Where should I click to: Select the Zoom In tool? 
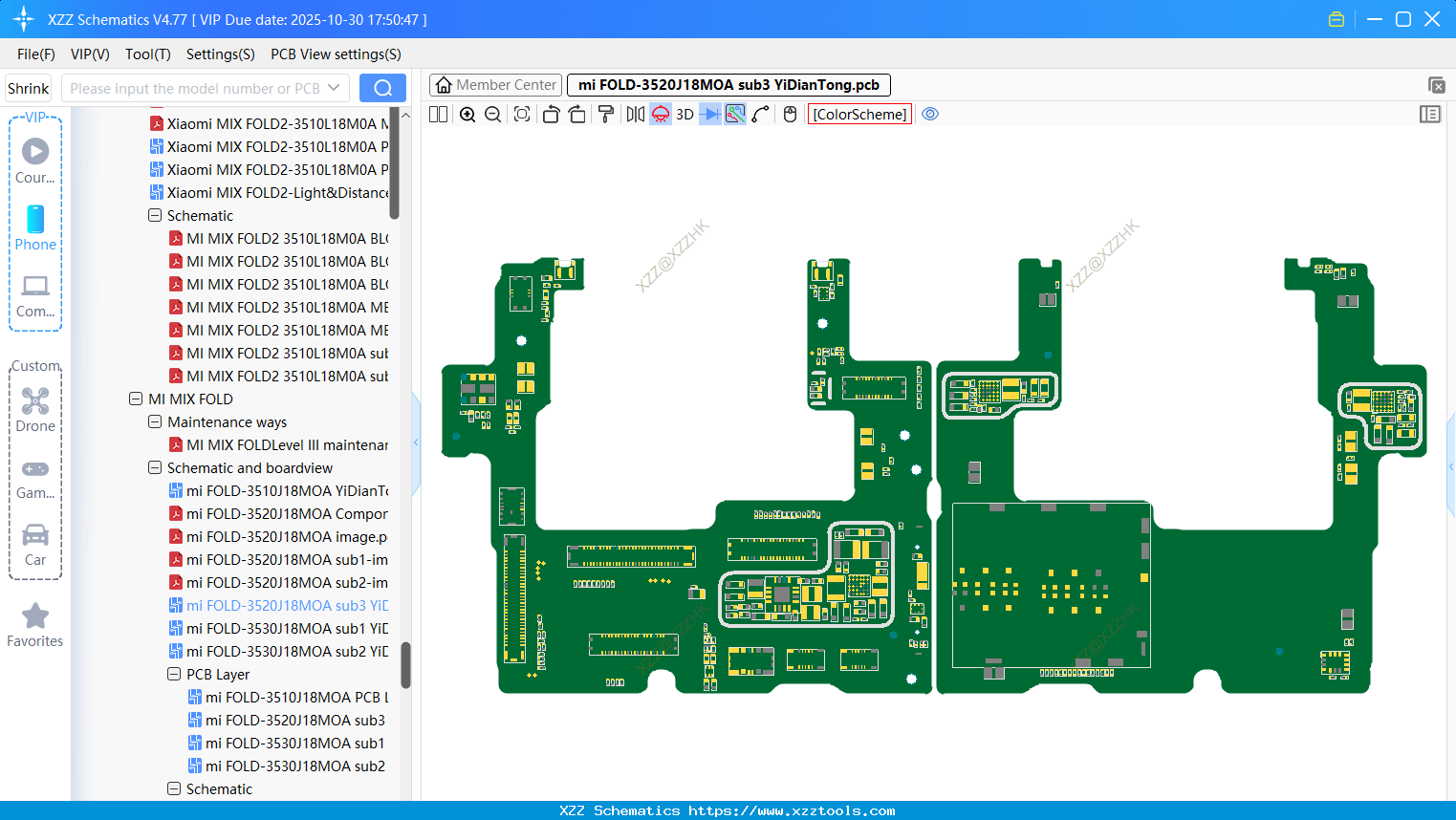(467, 114)
